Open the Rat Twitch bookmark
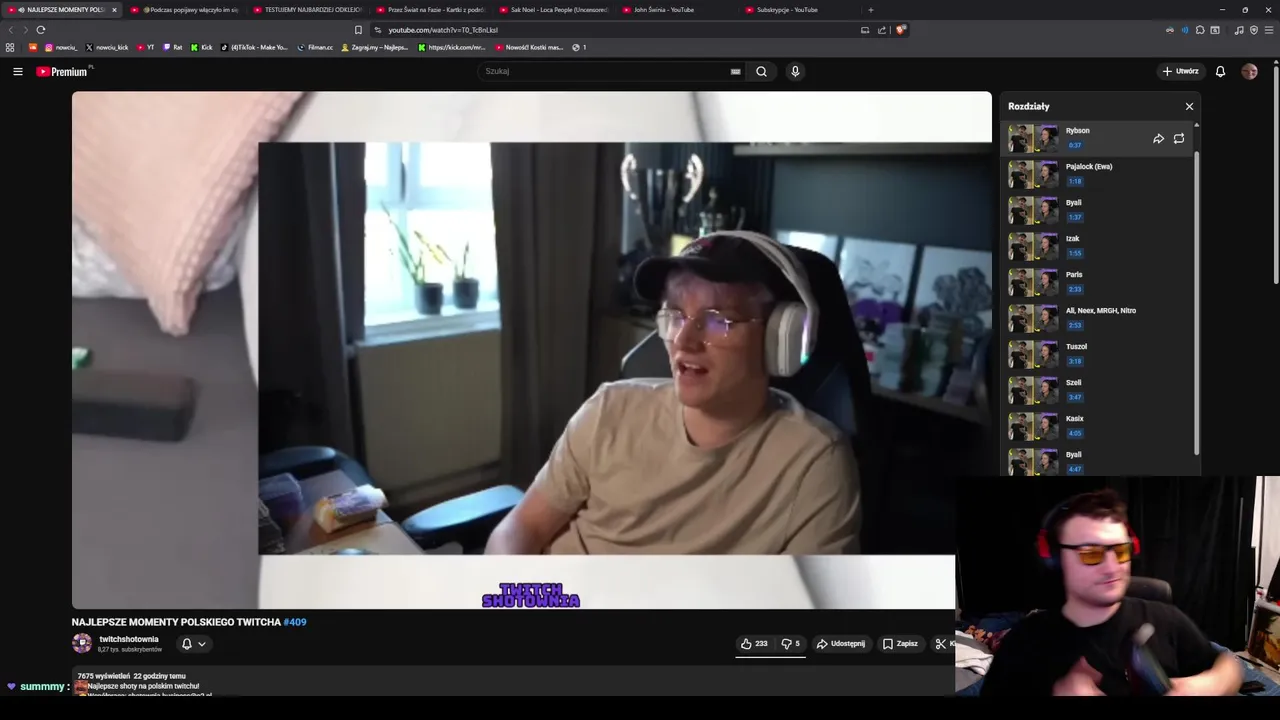 click(x=172, y=47)
